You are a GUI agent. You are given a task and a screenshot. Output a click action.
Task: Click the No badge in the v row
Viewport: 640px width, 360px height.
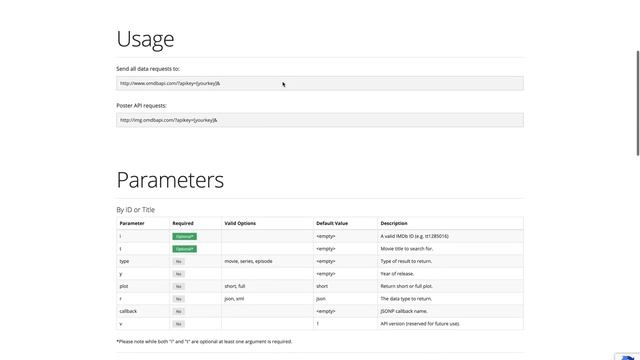click(178, 324)
